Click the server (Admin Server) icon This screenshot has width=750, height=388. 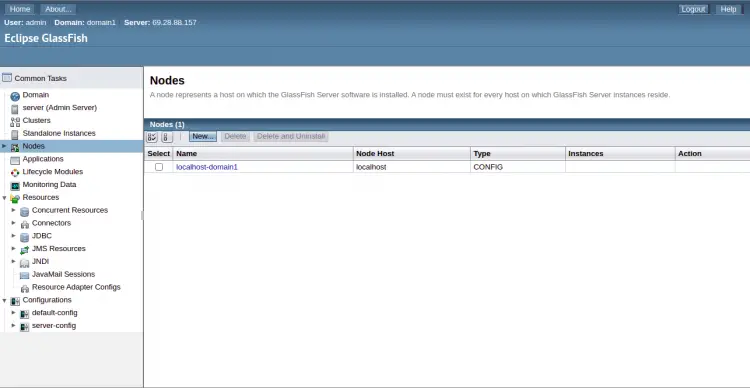coord(15,109)
